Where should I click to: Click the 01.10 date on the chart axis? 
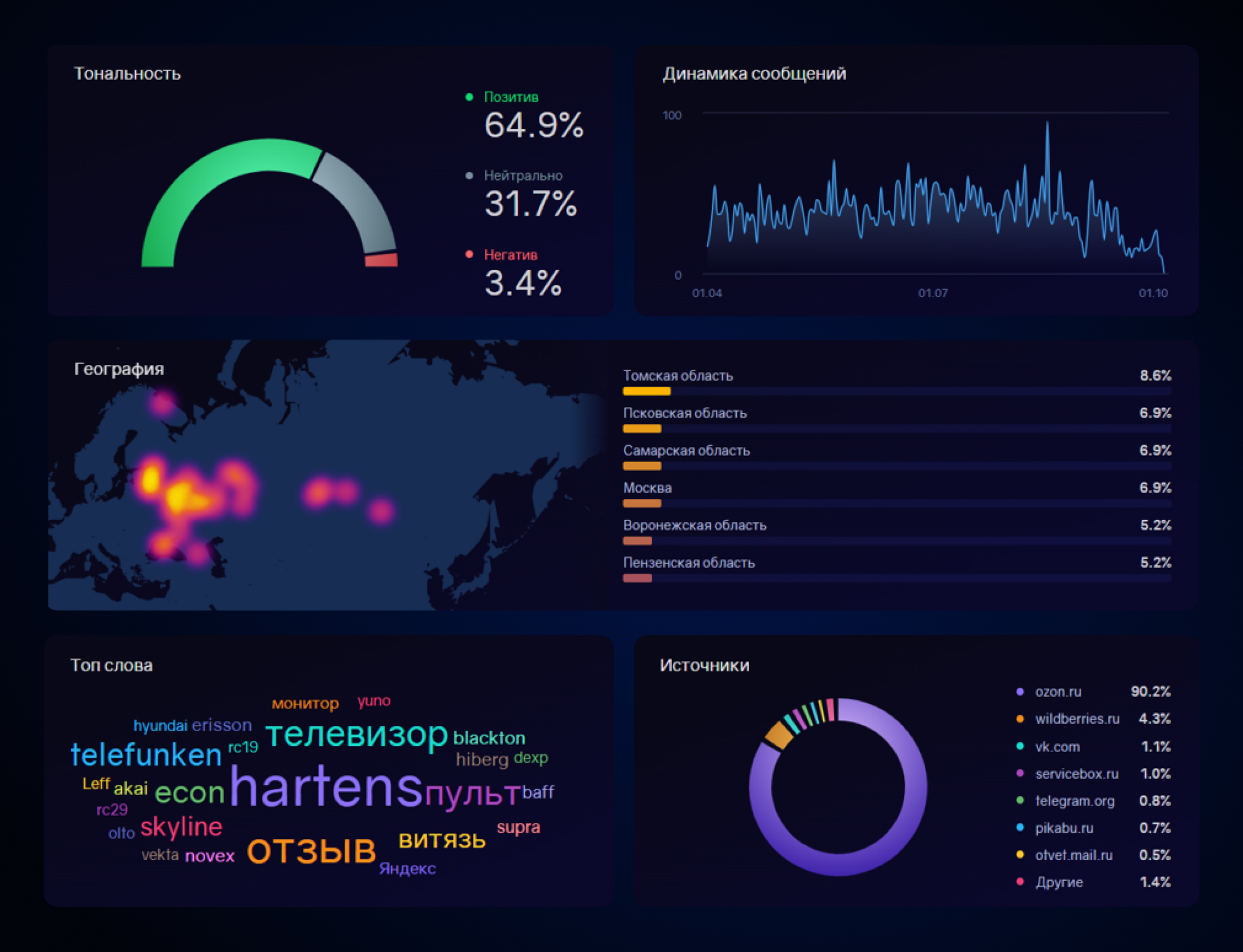(x=1153, y=293)
